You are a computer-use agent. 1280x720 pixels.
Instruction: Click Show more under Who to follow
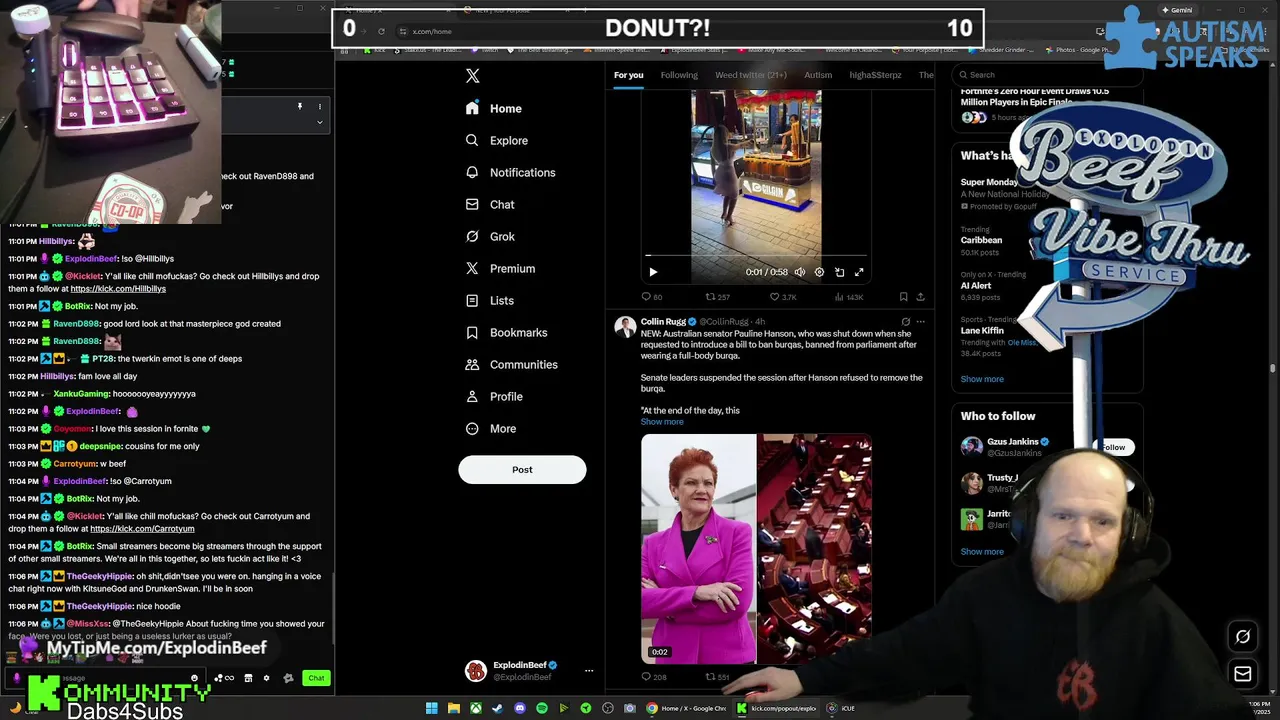(982, 552)
